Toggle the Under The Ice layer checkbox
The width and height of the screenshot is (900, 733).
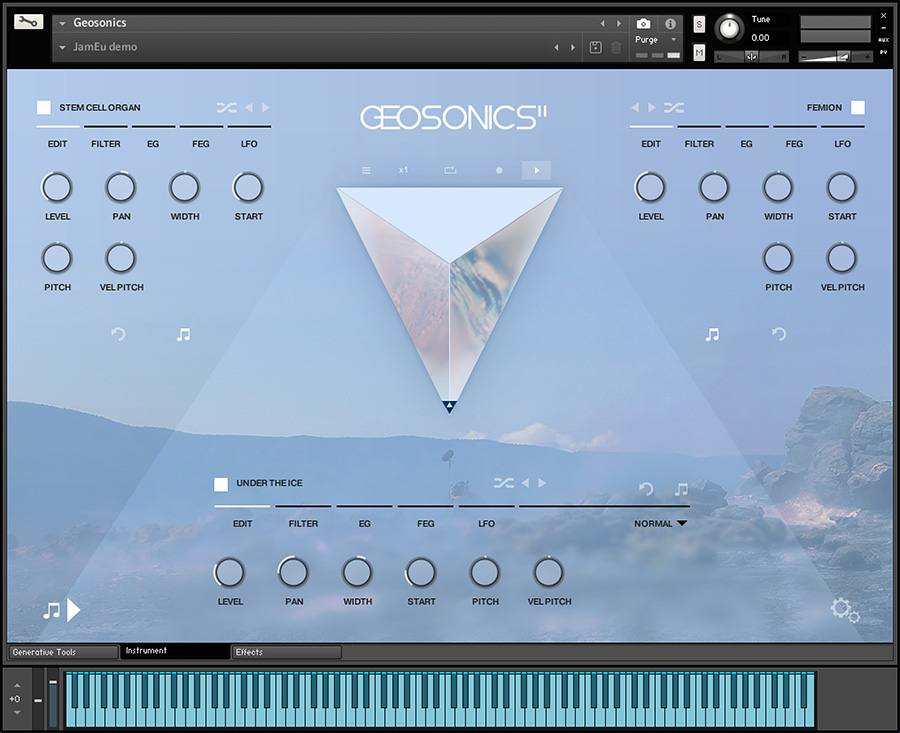[x=221, y=484]
